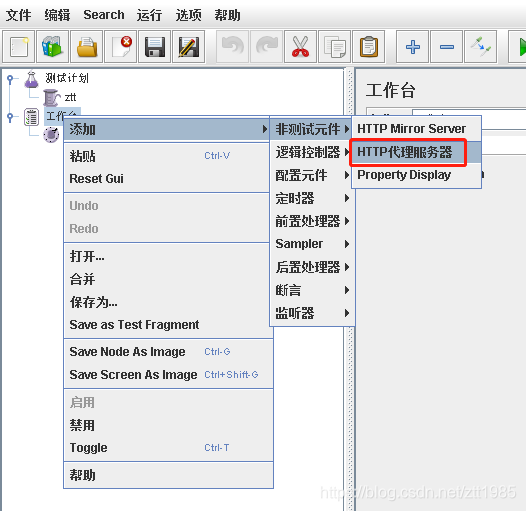Click the Copy toolbar icon

pyautogui.click(x=334, y=47)
